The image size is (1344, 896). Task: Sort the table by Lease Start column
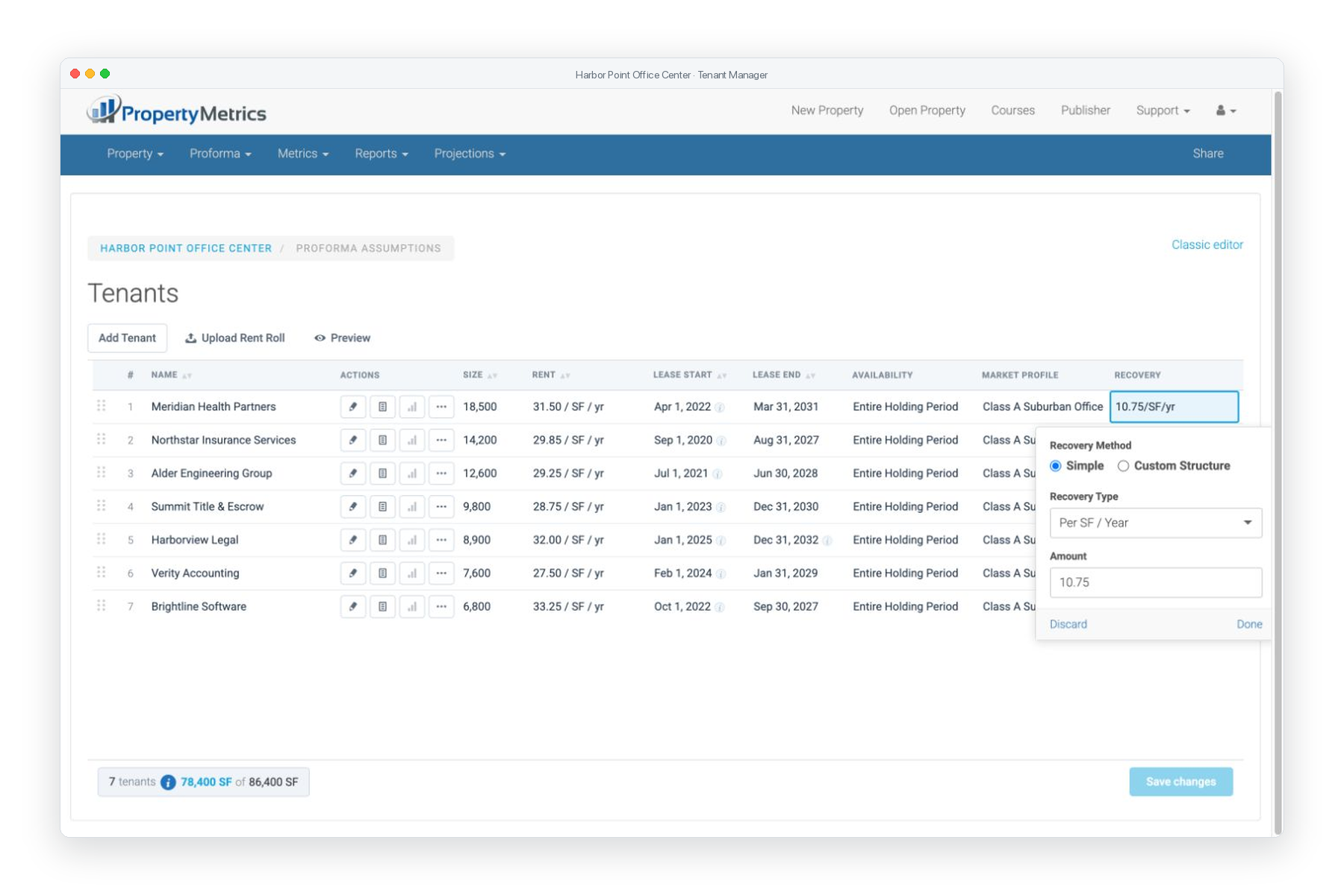(x=690, y=376)
